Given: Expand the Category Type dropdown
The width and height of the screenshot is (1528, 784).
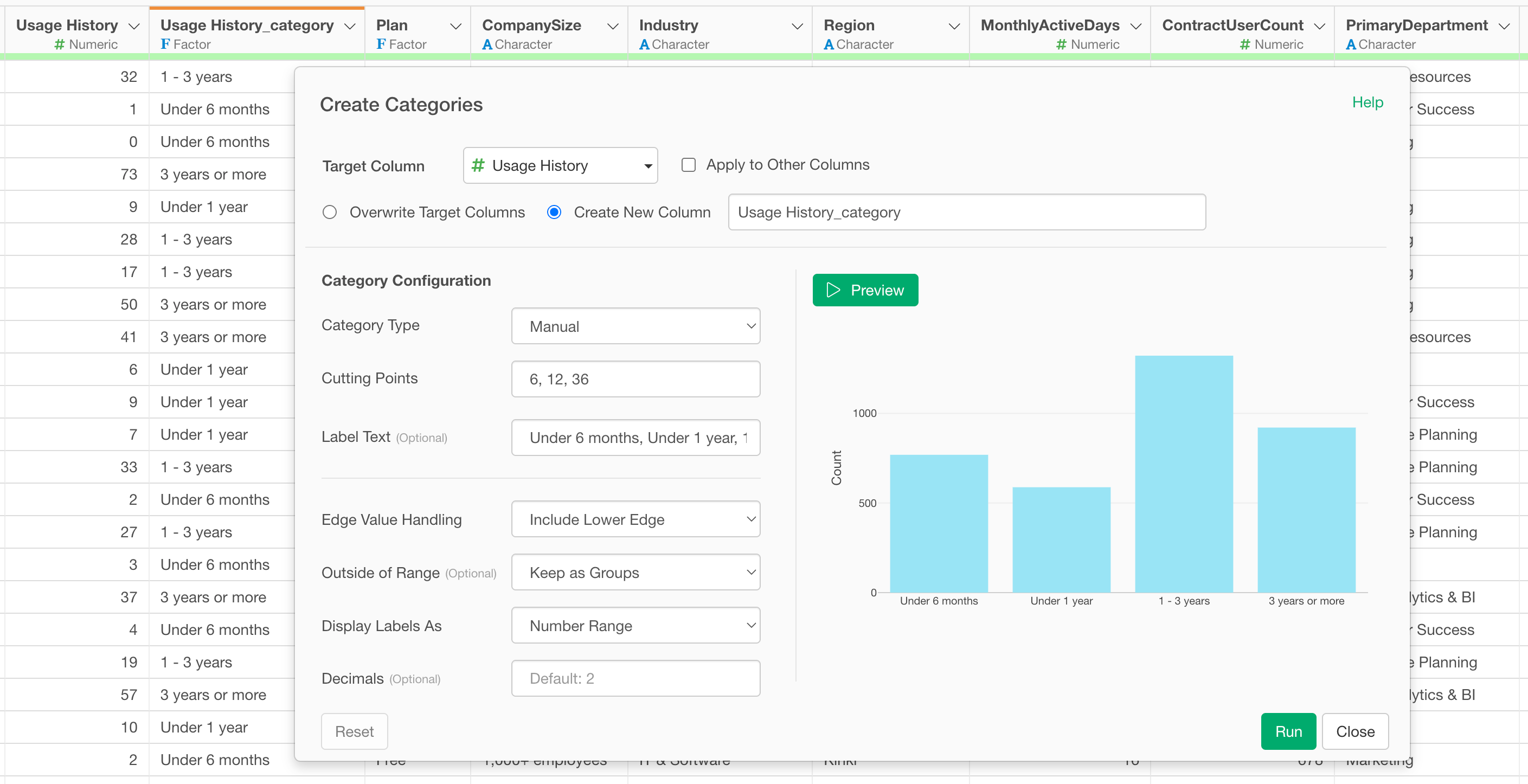Looking at the screenshot, I should [x=635, y=326].
